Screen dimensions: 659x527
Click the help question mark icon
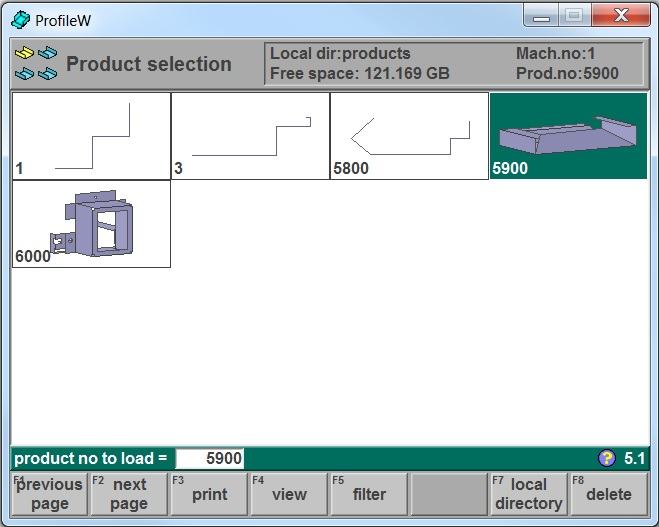606,458
